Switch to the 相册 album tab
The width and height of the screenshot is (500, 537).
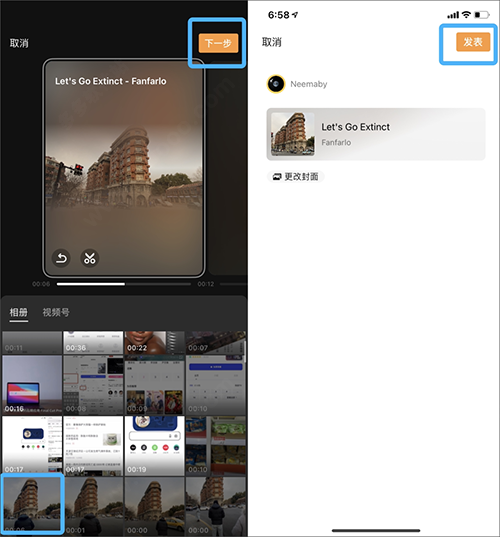click(x=18, y=312)
